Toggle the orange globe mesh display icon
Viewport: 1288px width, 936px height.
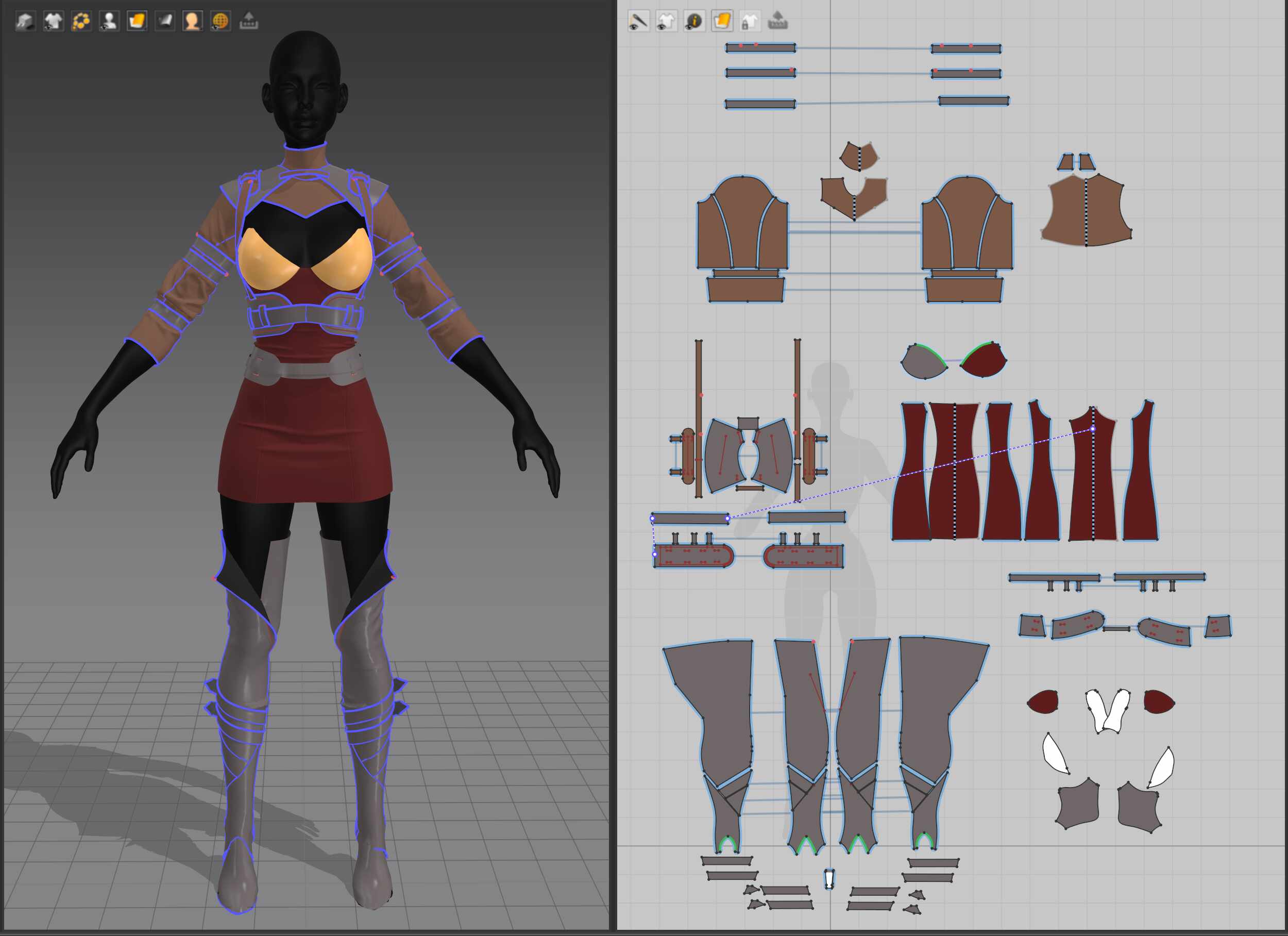(x=221, y=21)
